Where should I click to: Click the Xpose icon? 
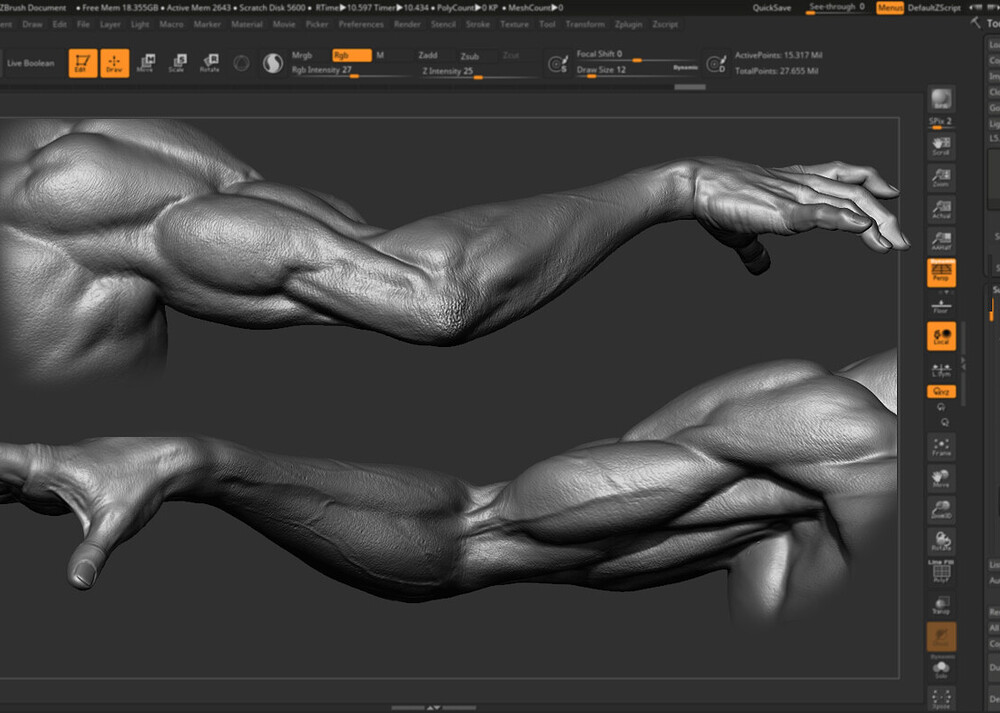[x=941, y=700]
